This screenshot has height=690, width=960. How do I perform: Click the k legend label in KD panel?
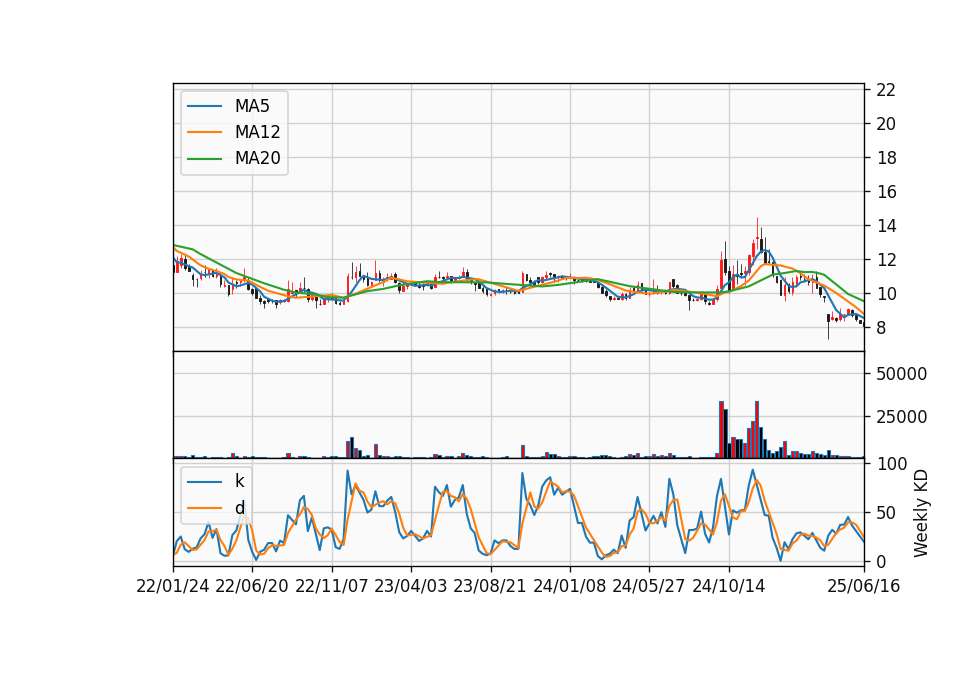coord(239,481)
